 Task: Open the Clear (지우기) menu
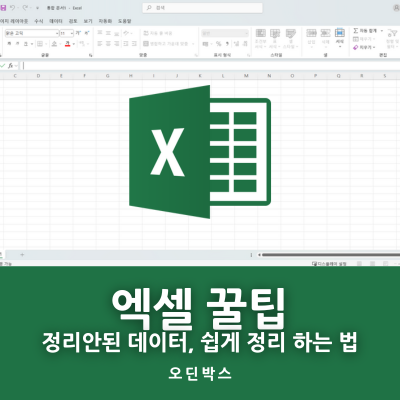[x=364, y=47]
